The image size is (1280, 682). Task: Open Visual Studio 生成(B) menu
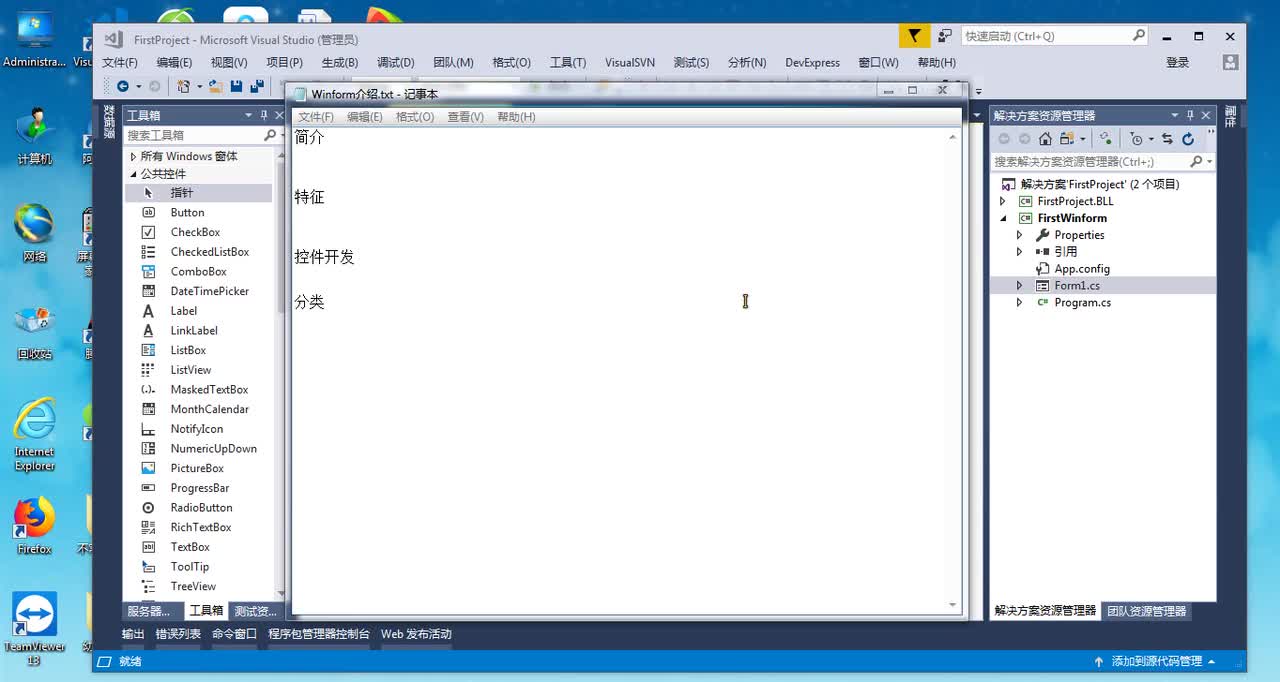pos(340,62)
